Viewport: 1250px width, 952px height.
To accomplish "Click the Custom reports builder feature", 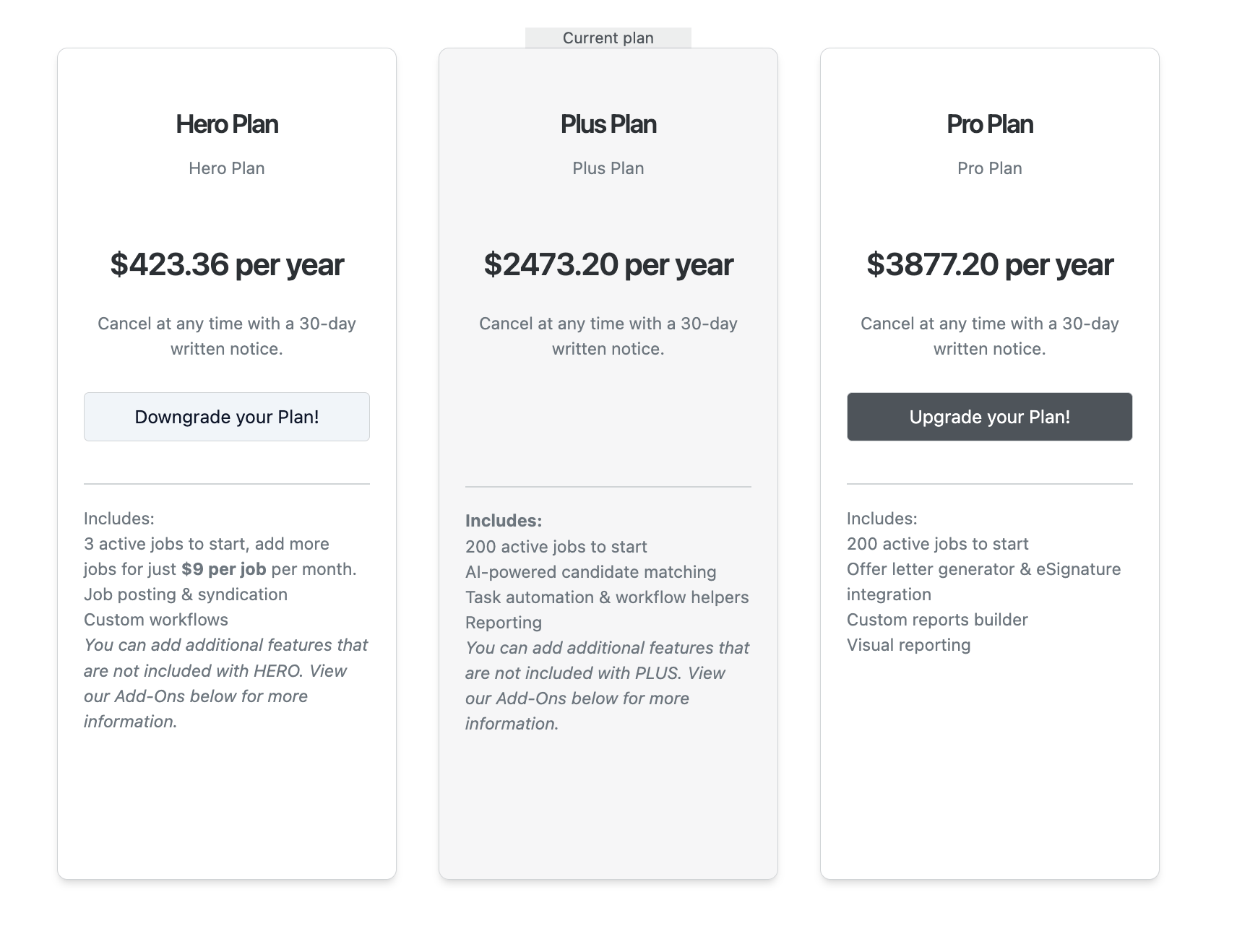I will coord(936,620).
